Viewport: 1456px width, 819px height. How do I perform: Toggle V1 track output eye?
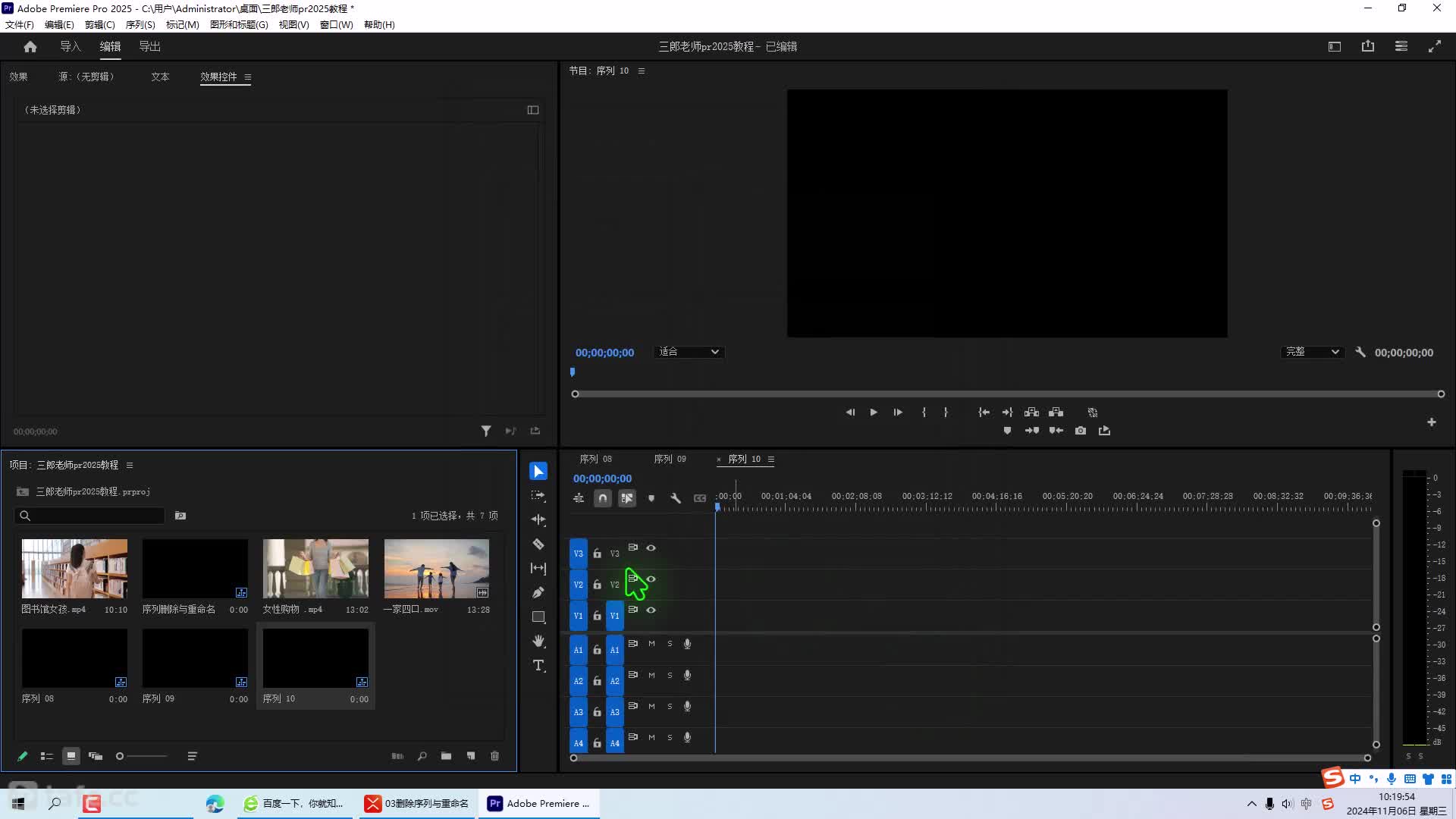(x=651, y=610)
